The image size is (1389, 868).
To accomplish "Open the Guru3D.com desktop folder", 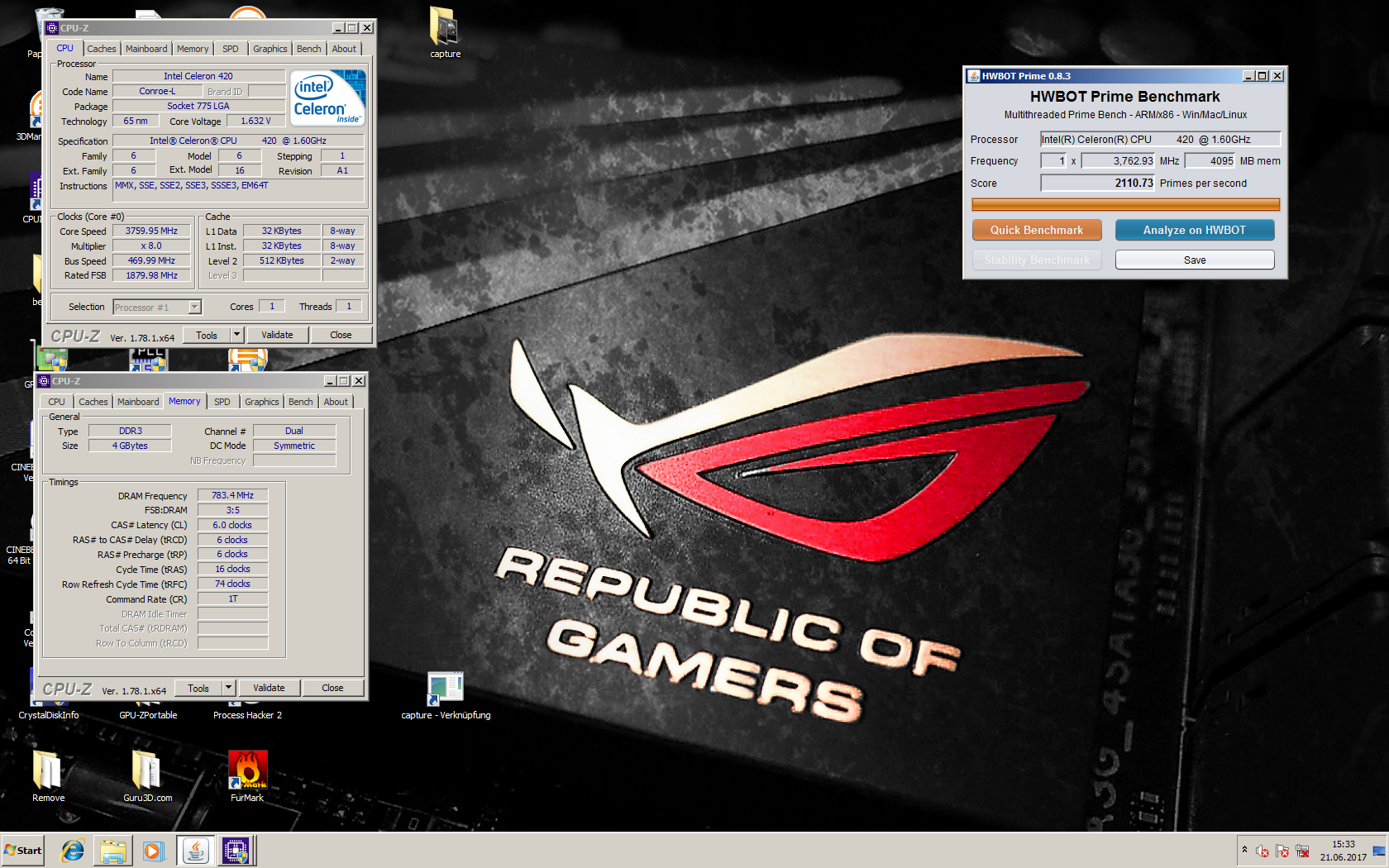I will 147,775.
